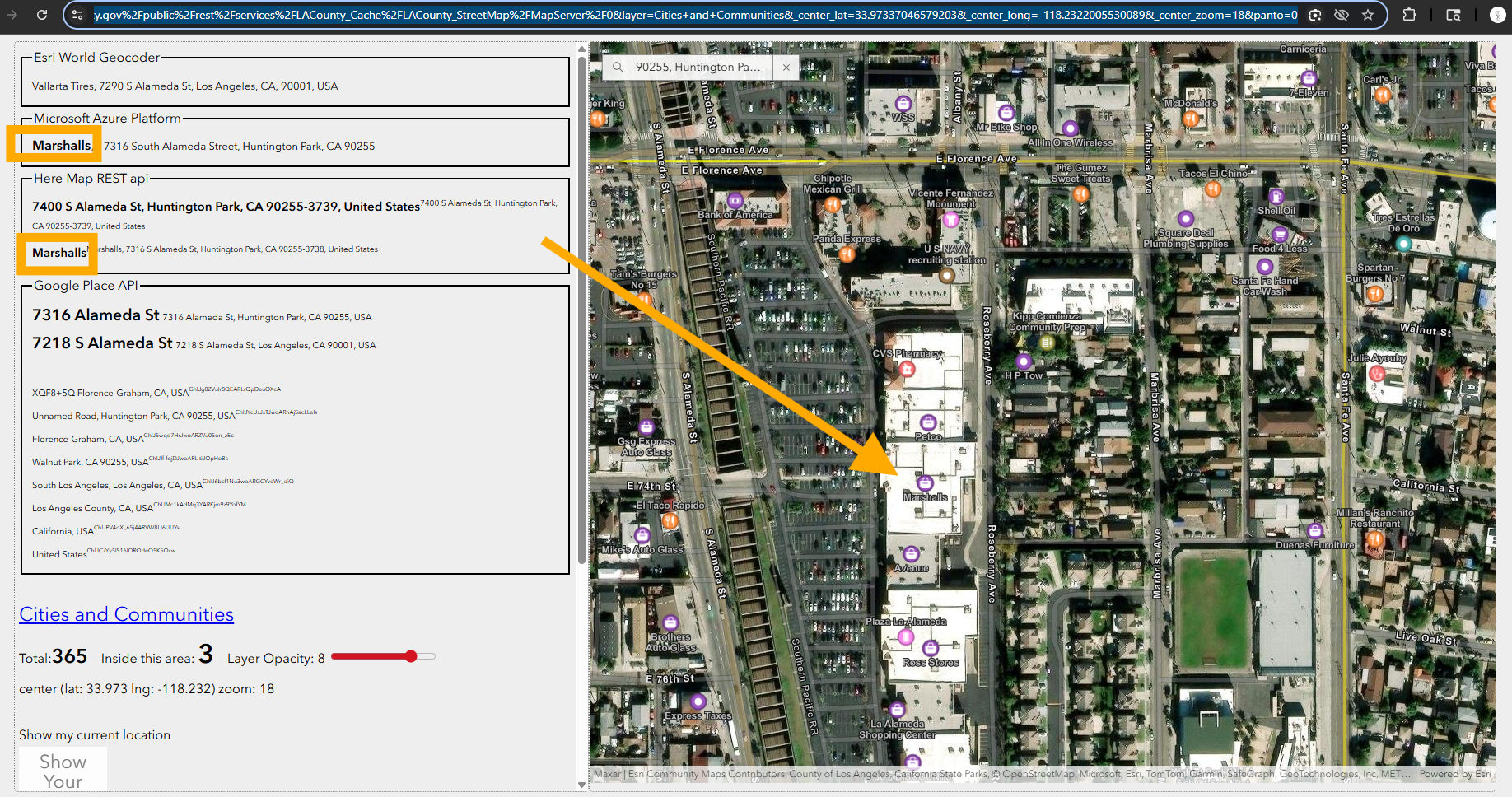
Task: Click the Ross Stores map pin
Action: (931, 648)
